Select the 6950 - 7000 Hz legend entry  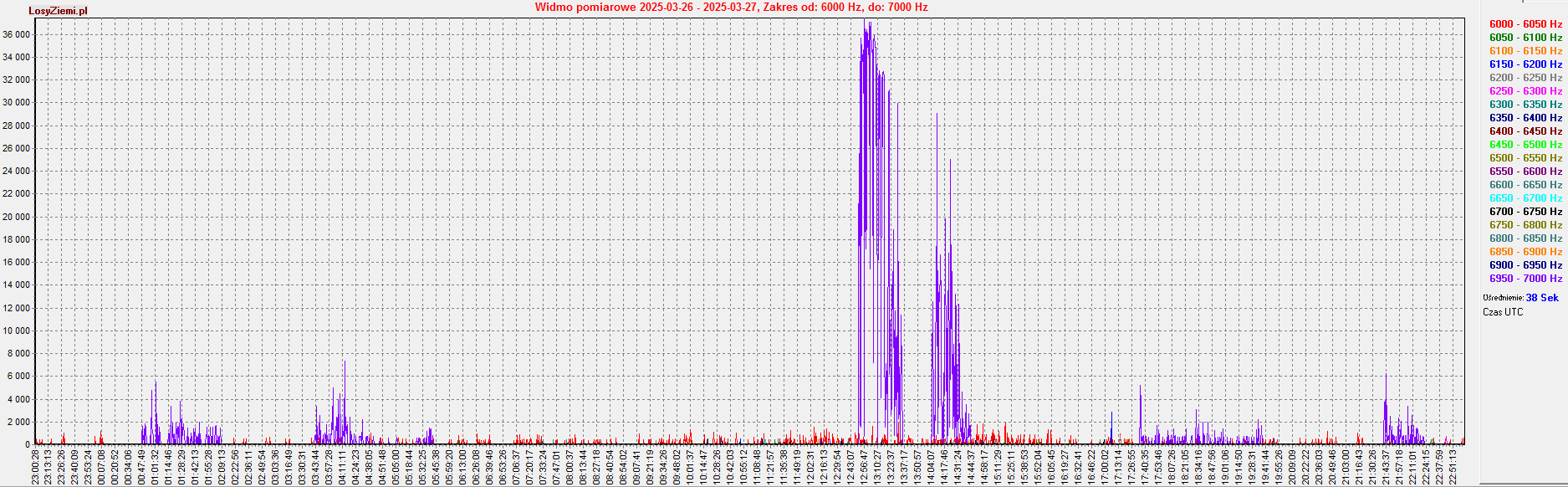[1525, 279]
